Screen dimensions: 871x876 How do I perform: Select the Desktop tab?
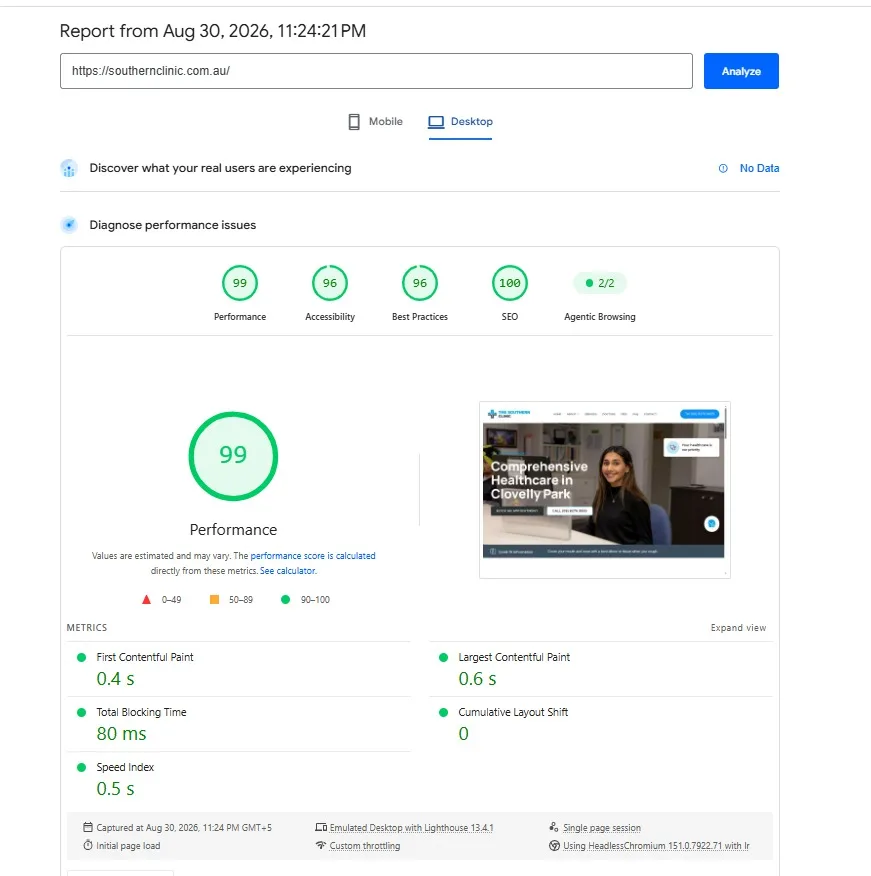[x=460, y=121]
